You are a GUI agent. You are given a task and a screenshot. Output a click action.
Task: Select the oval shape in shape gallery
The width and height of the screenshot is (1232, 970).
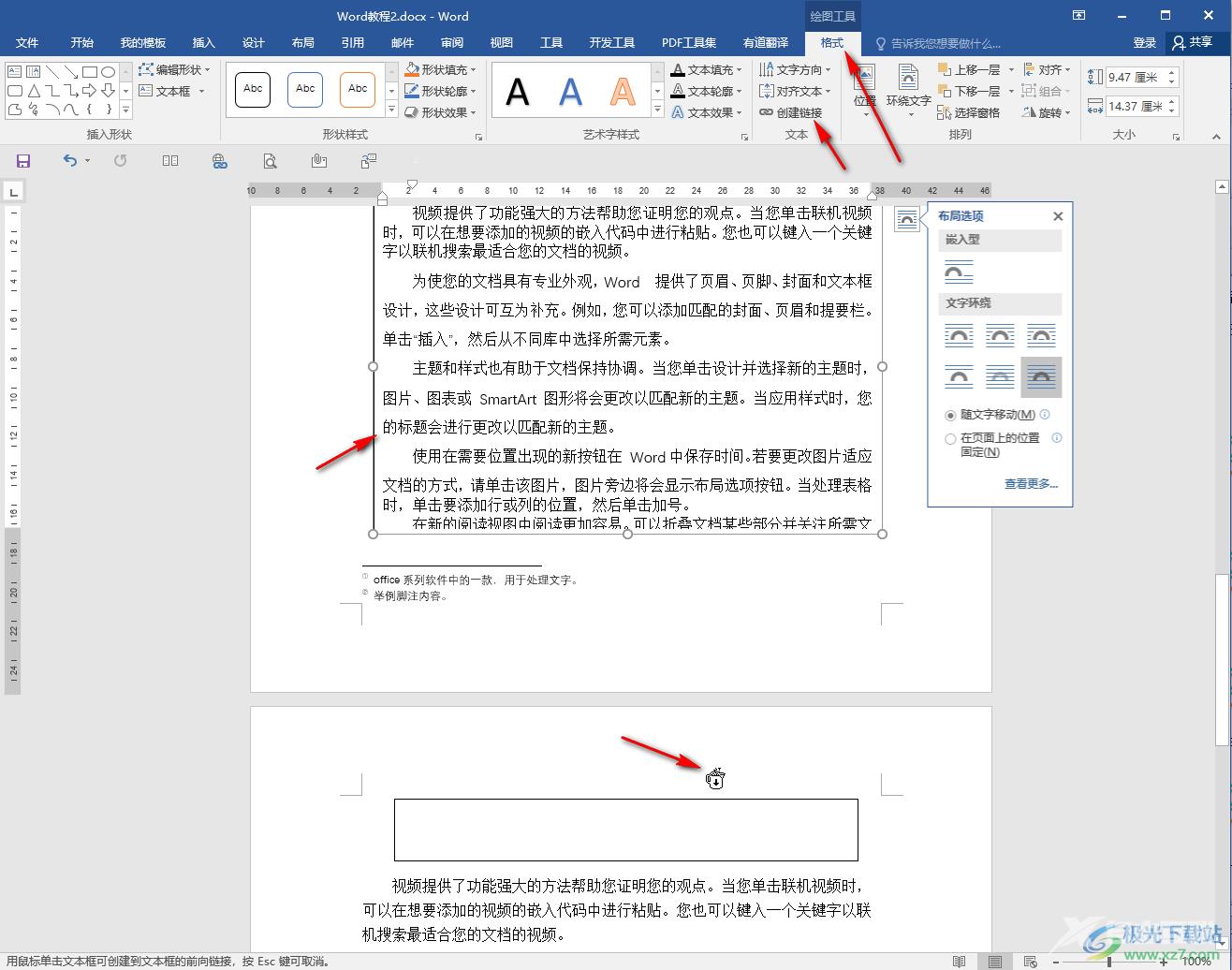pyautogui.click(x=109, y=71)
